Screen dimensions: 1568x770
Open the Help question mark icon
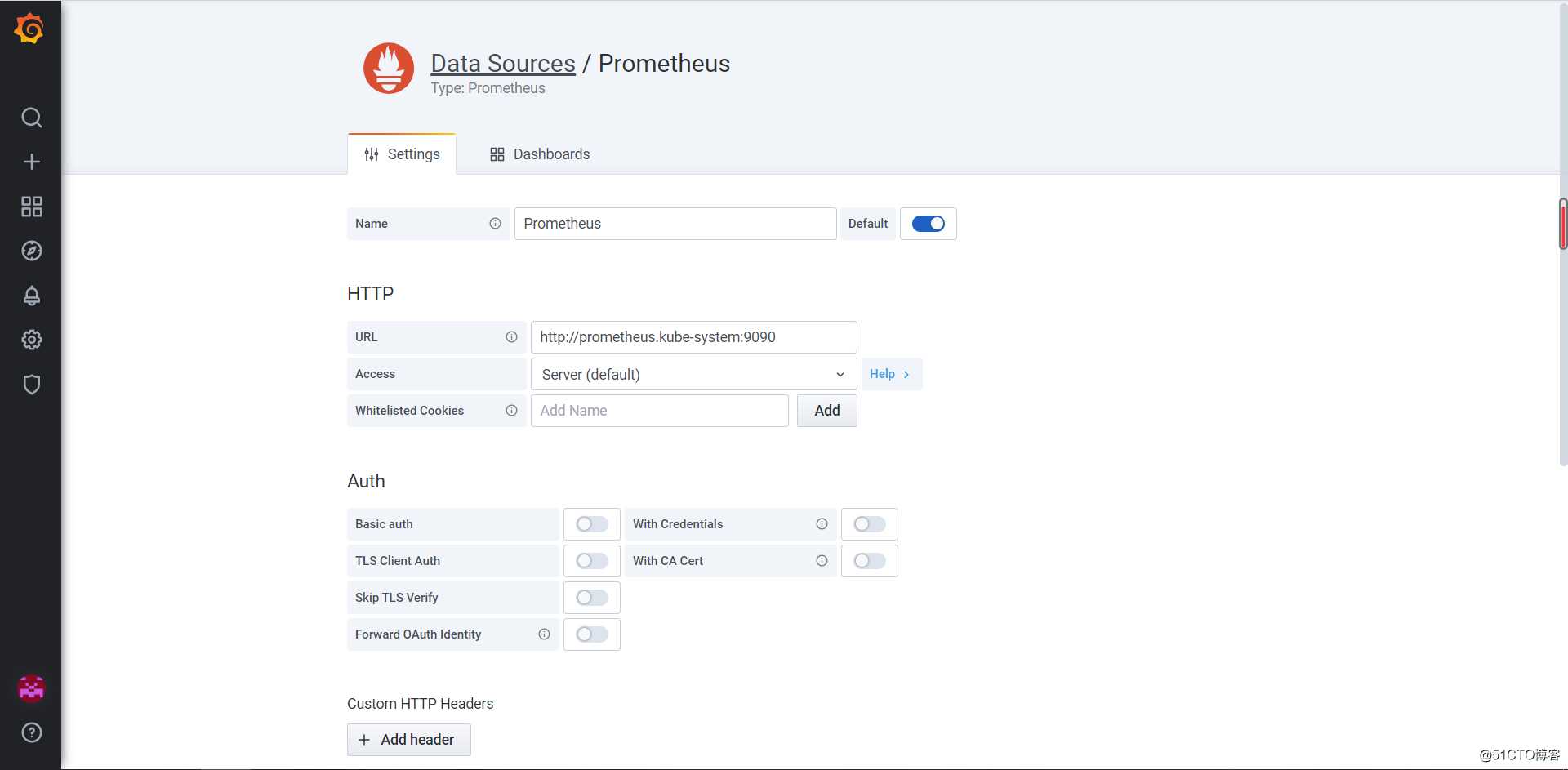[x=31, y=732]
